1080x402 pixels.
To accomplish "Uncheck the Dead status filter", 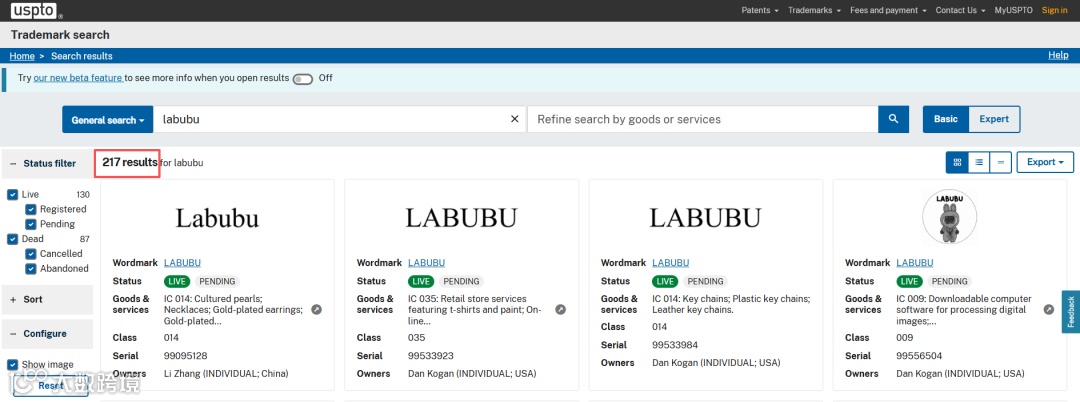I will [x=12, y=239].
